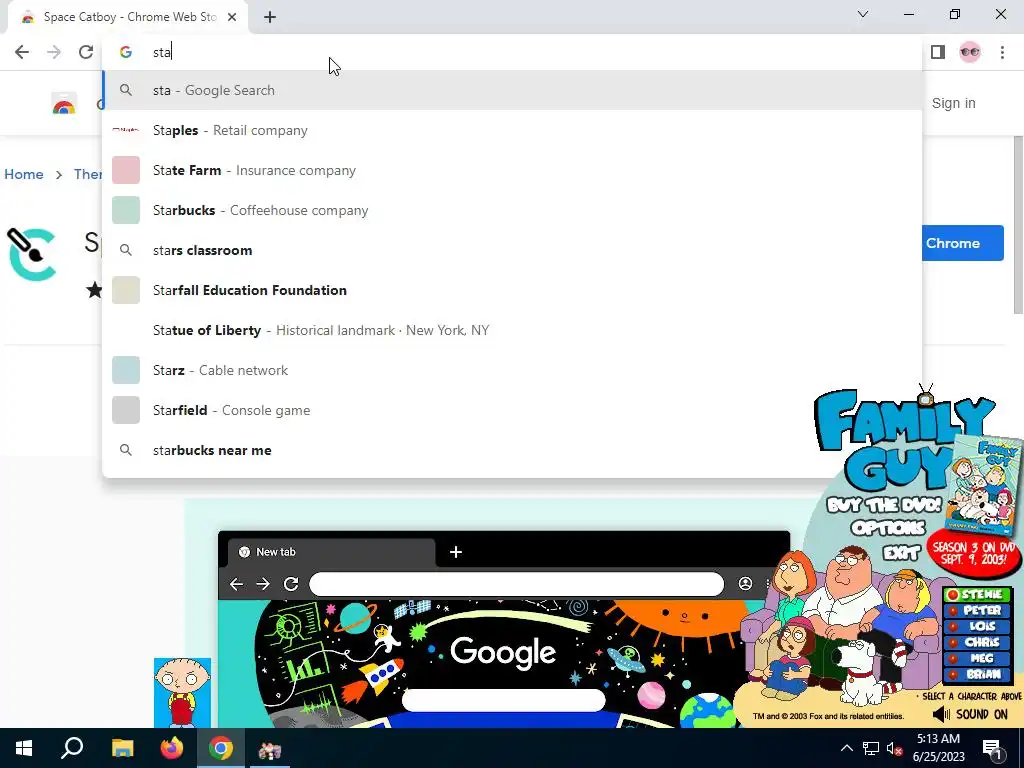Screen dimensions: 1024x768
Task: Open File Explorer from the taskbar
Action: tap(122, 748)
